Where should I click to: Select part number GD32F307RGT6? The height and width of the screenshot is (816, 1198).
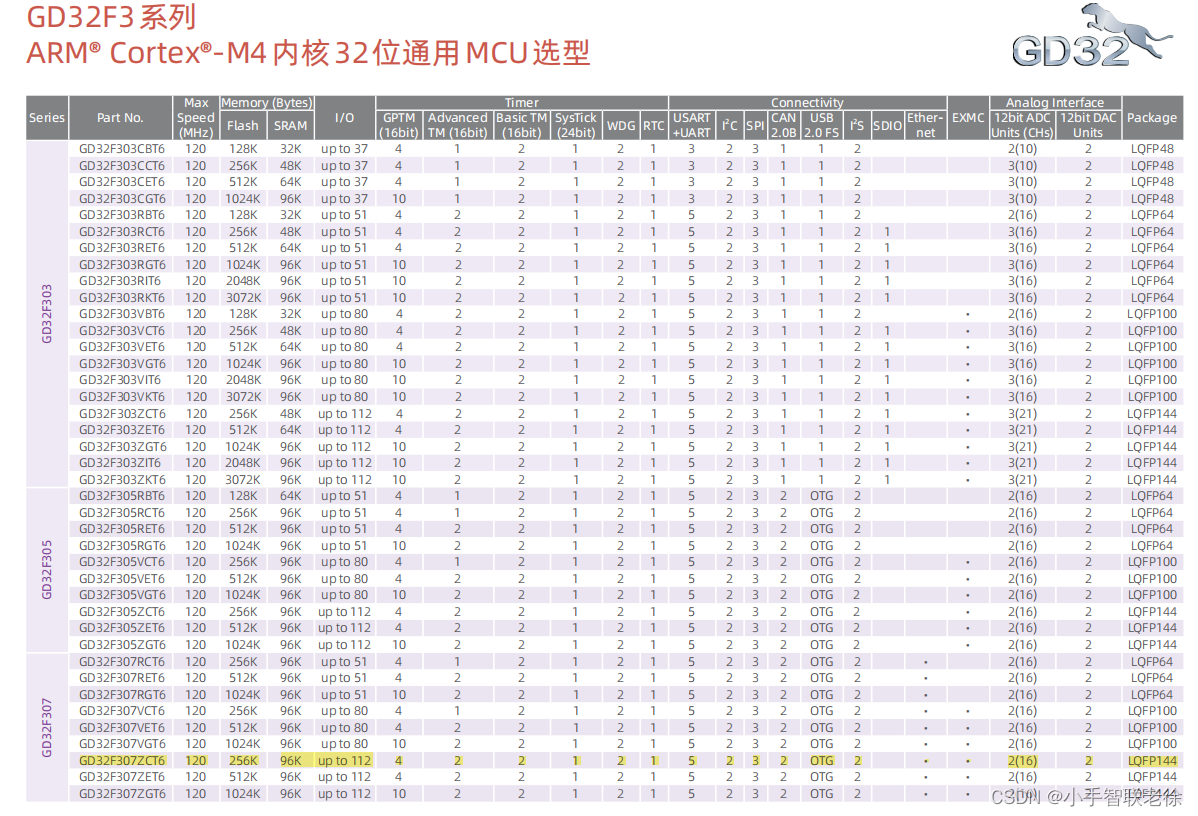pos(122,695)
